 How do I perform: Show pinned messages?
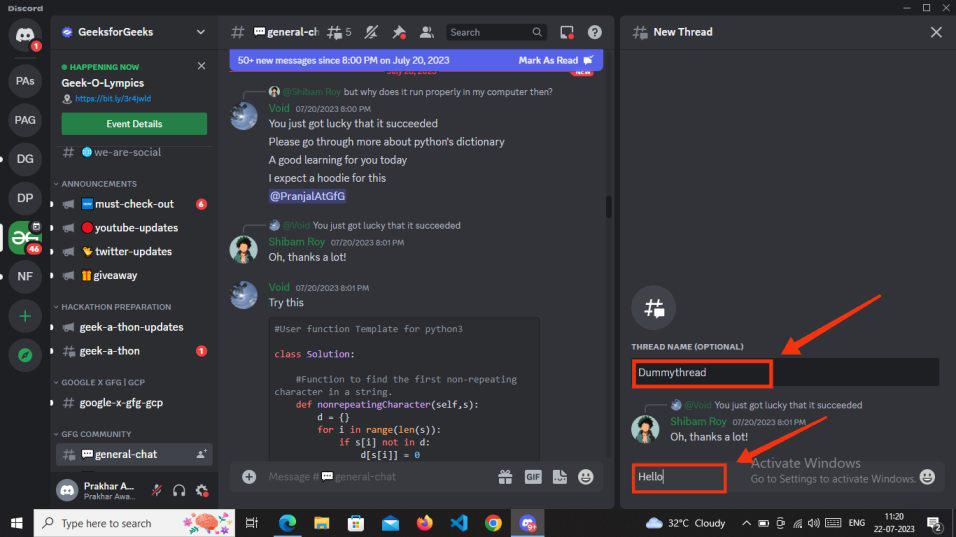[x=399, y=32]
